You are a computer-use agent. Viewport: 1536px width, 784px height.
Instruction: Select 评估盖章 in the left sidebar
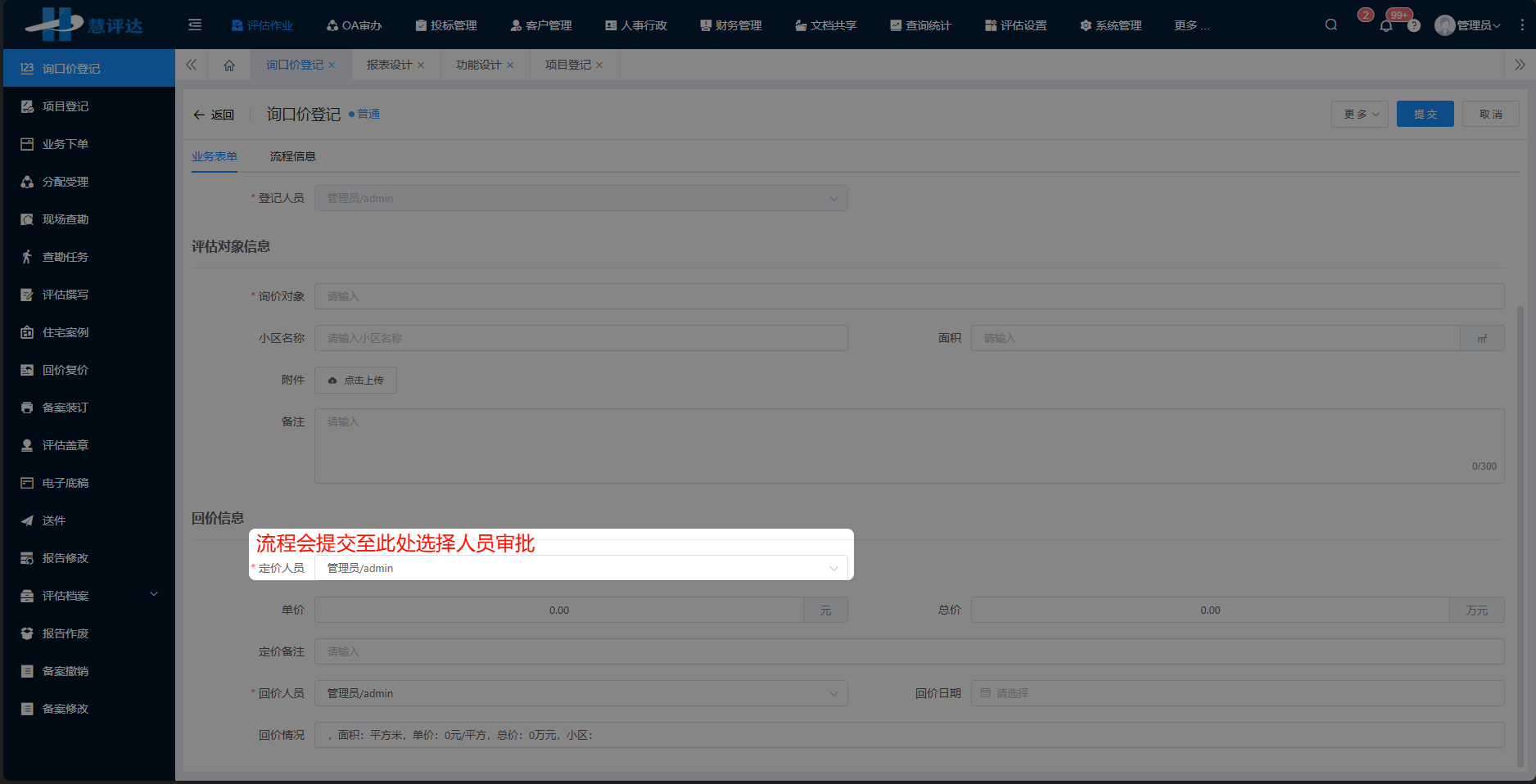(64, 444)
